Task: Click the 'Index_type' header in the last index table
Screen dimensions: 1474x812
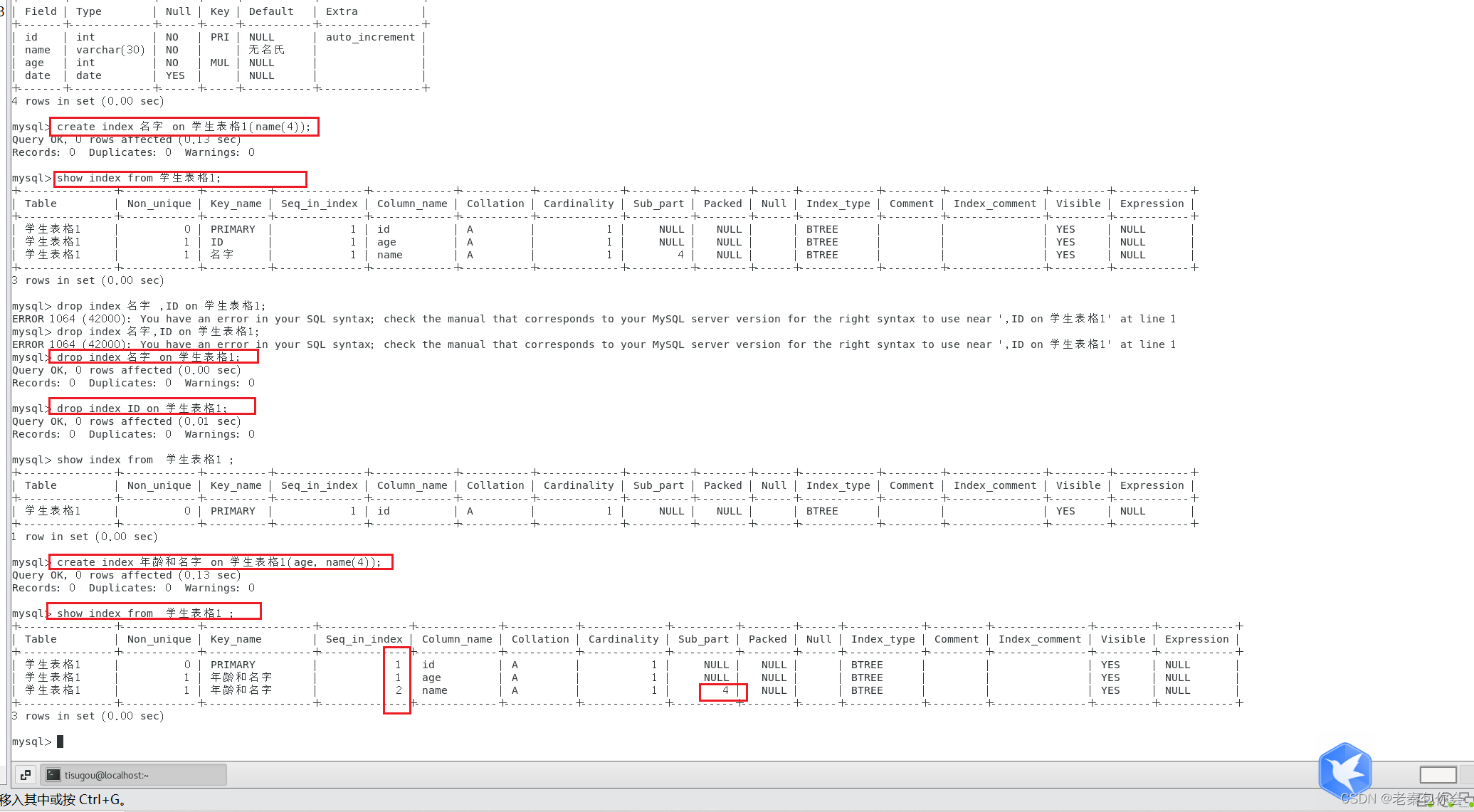Action: pyautogui.click(x=883, y=639)
